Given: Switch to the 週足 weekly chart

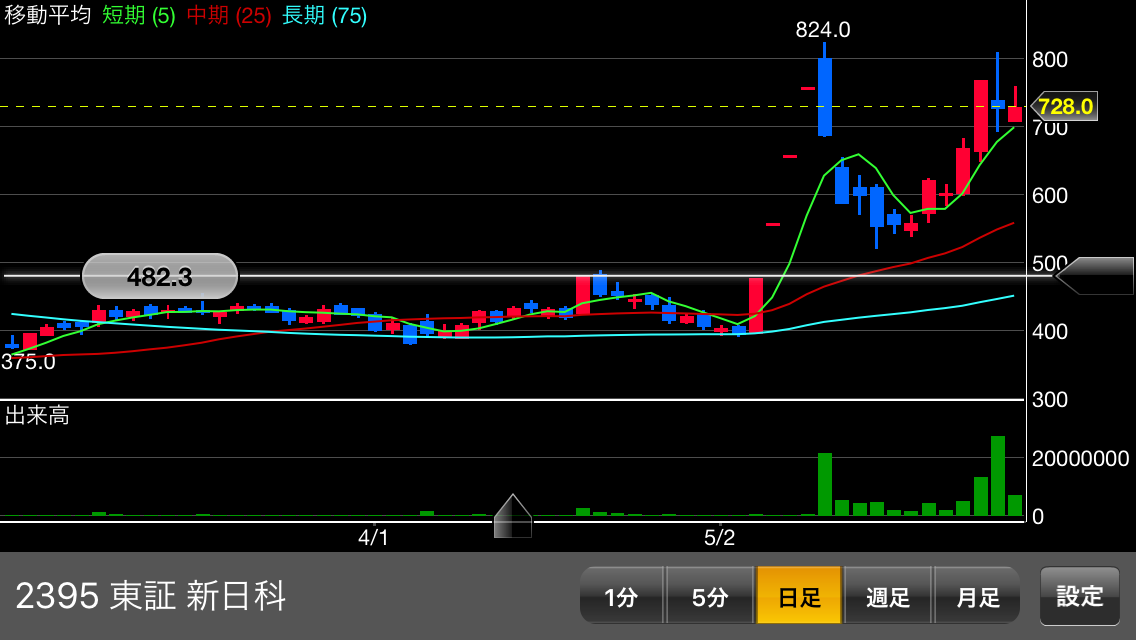Looking at the screenshot, I should pyautogui.click(x=888, y=596).
